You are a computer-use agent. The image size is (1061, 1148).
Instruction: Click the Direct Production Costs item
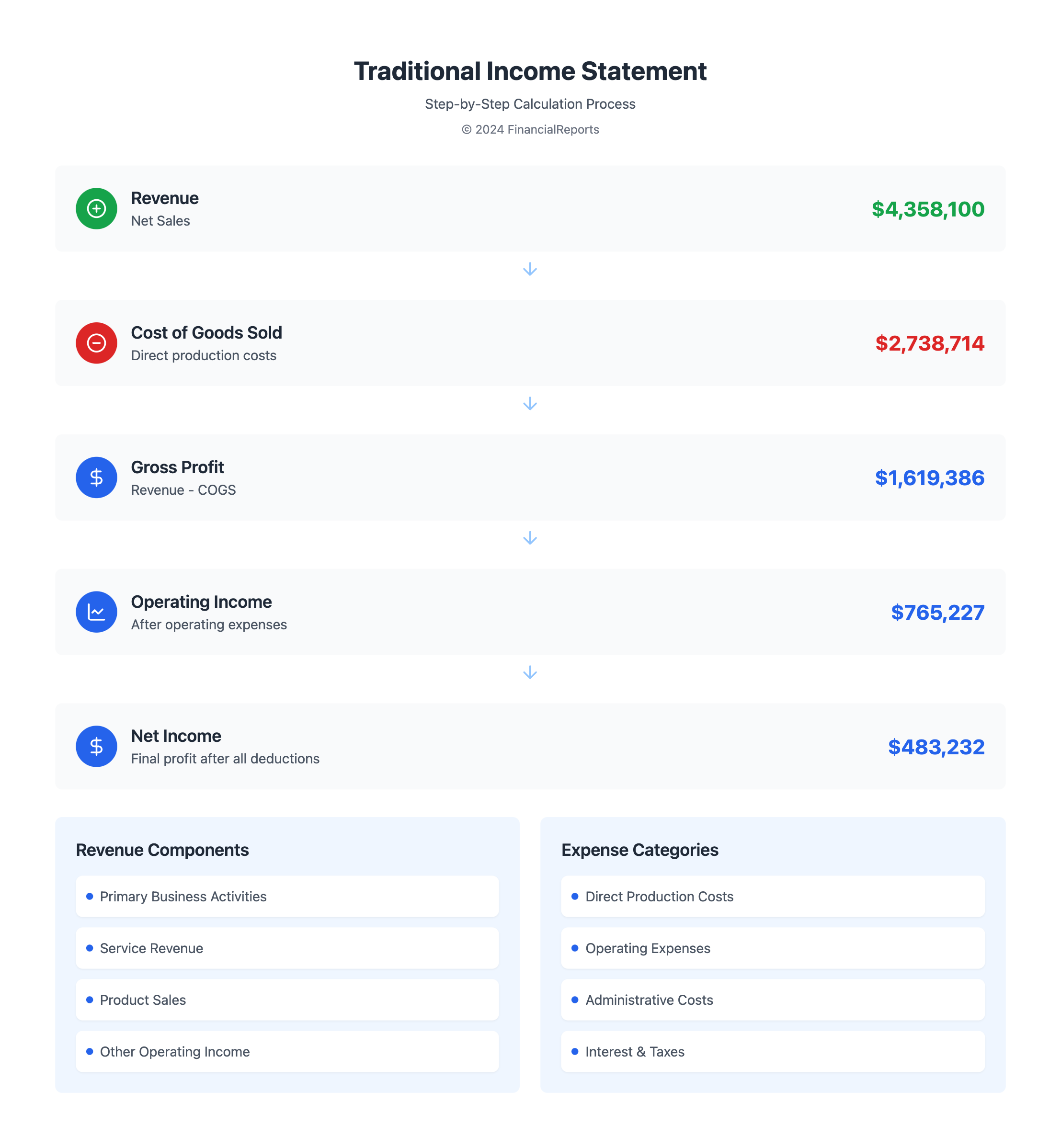pos(659,896)
